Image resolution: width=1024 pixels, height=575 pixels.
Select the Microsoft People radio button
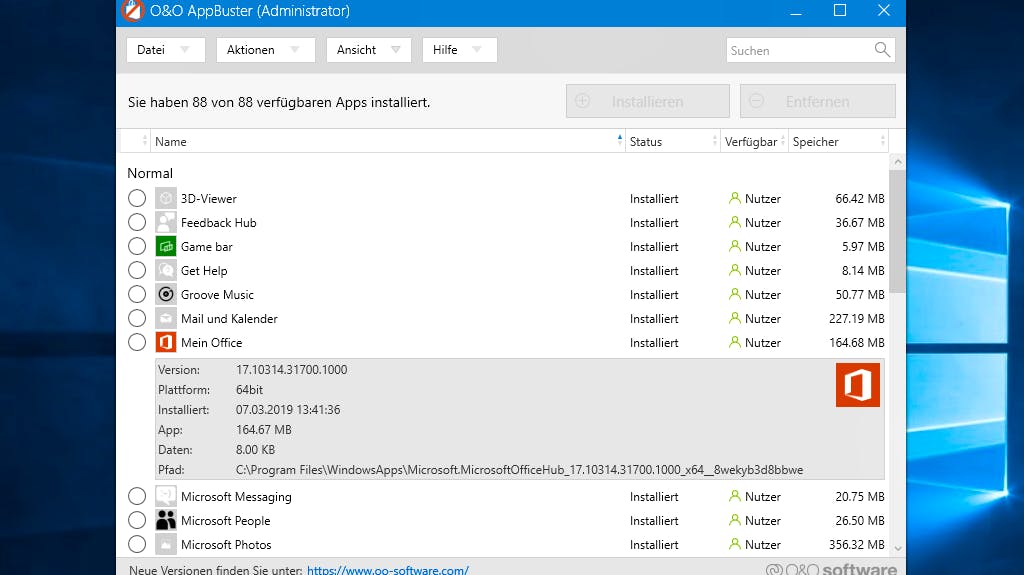137,520
